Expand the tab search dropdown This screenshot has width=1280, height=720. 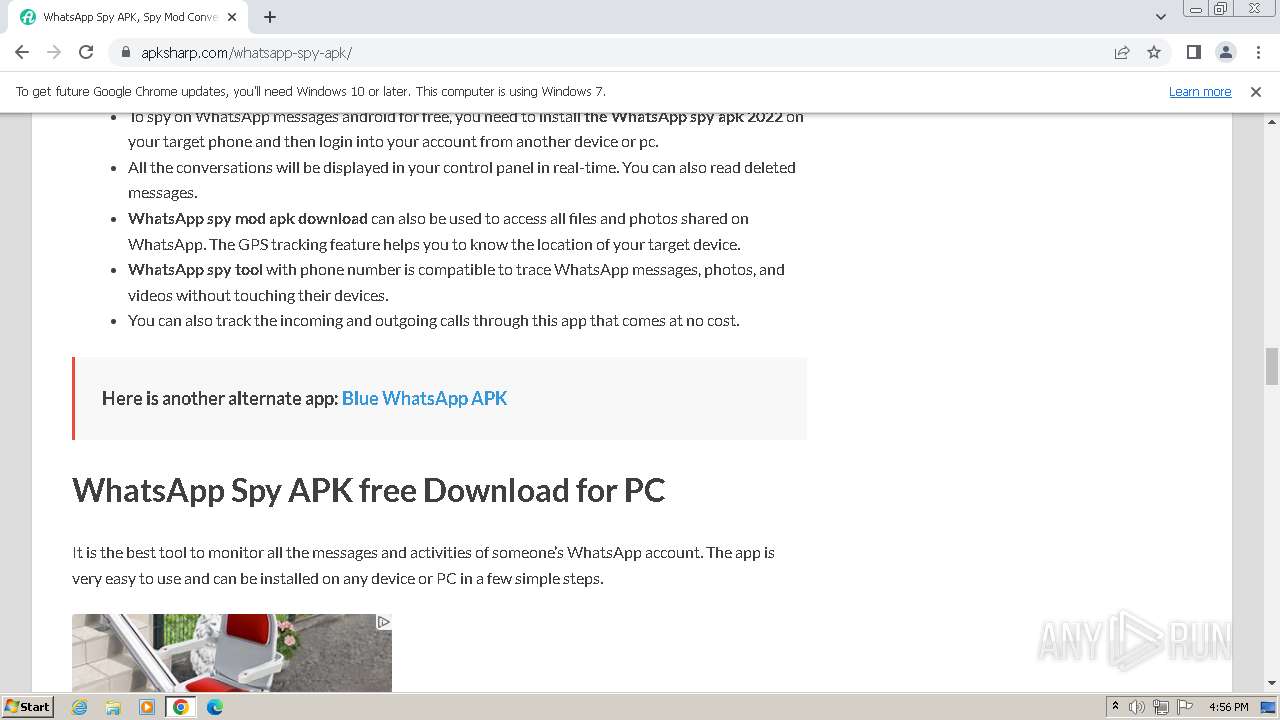pyautogui.click(x=1160, y=17)
